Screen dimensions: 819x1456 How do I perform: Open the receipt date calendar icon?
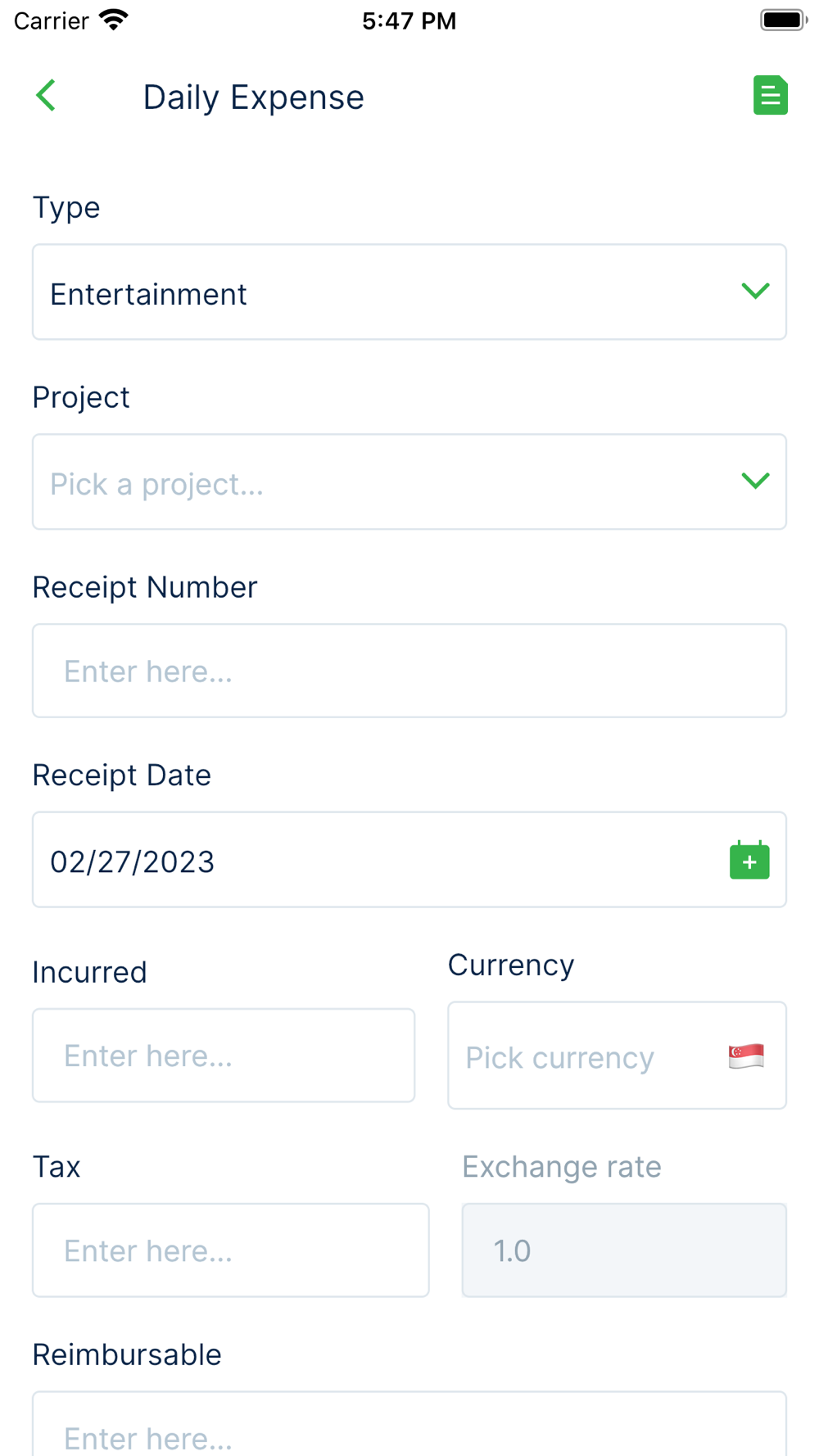click(x=749, y=861)
